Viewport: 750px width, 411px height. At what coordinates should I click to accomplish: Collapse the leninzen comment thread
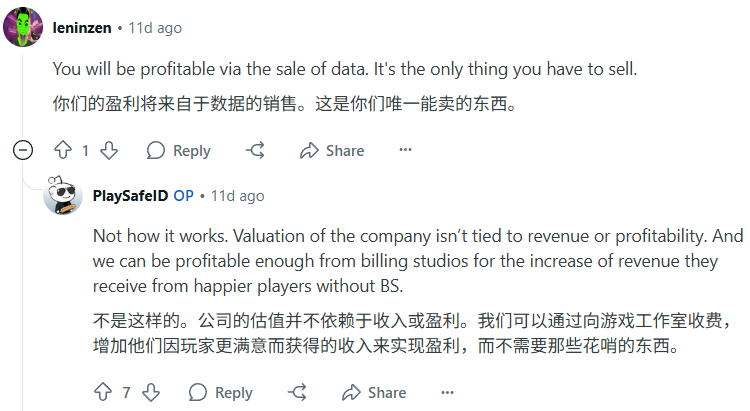23,150
